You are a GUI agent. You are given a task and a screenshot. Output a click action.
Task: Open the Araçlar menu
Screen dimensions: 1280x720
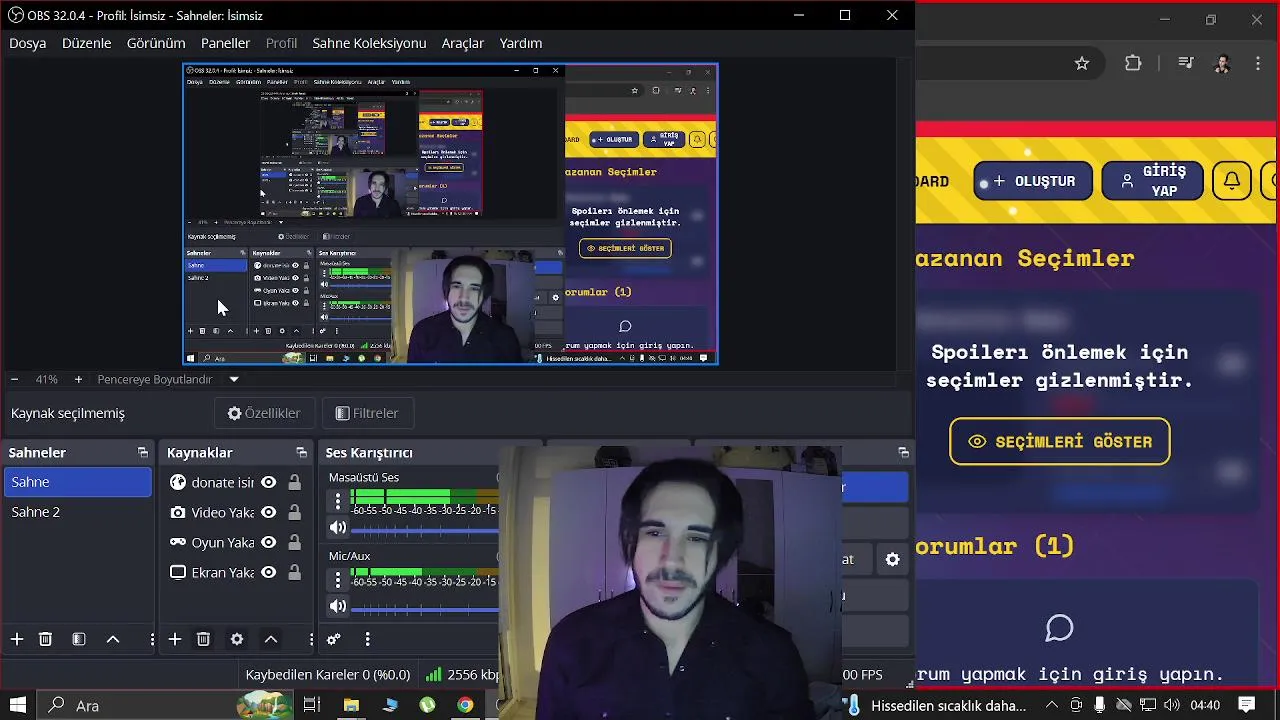(x=463, y=43)
